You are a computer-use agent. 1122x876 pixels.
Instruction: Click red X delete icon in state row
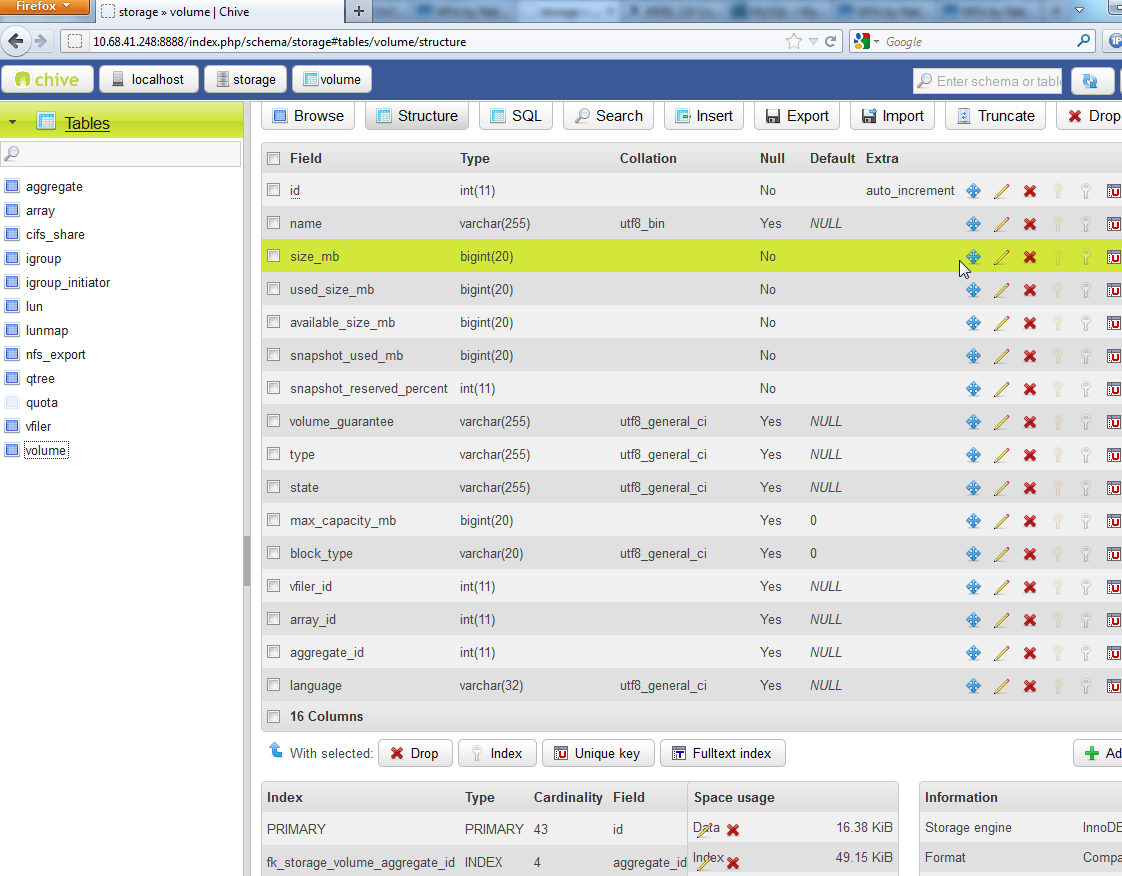(x=1030, y=487)
